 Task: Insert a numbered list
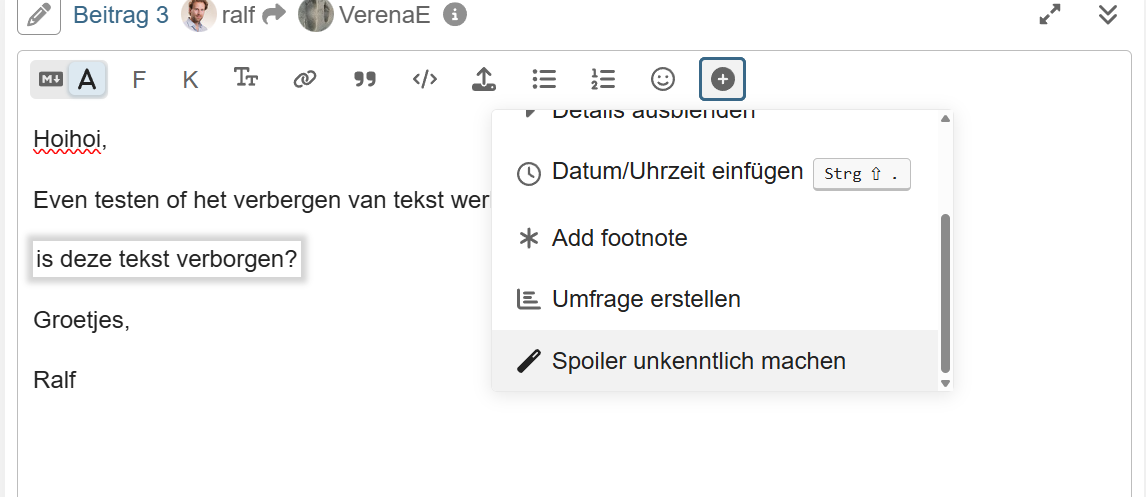(x=603, y=79)
